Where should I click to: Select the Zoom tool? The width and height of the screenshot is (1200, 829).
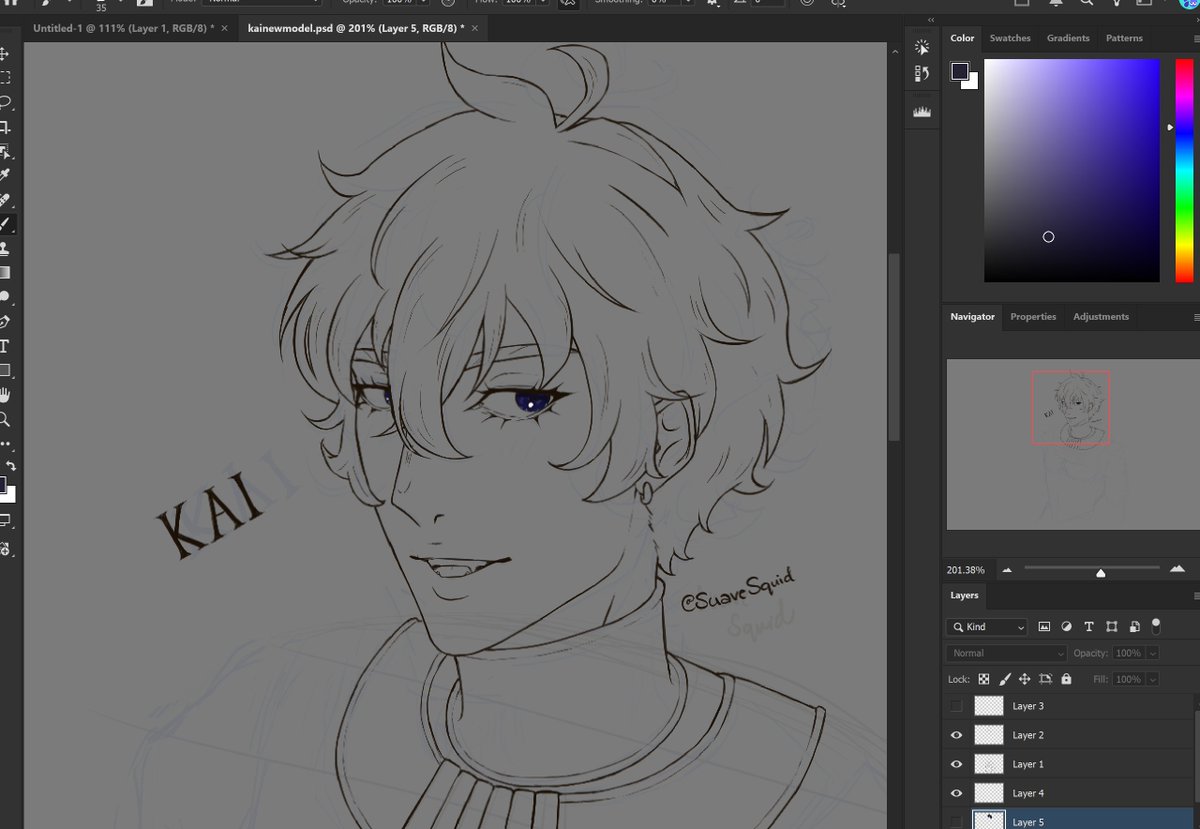[5, 419]
